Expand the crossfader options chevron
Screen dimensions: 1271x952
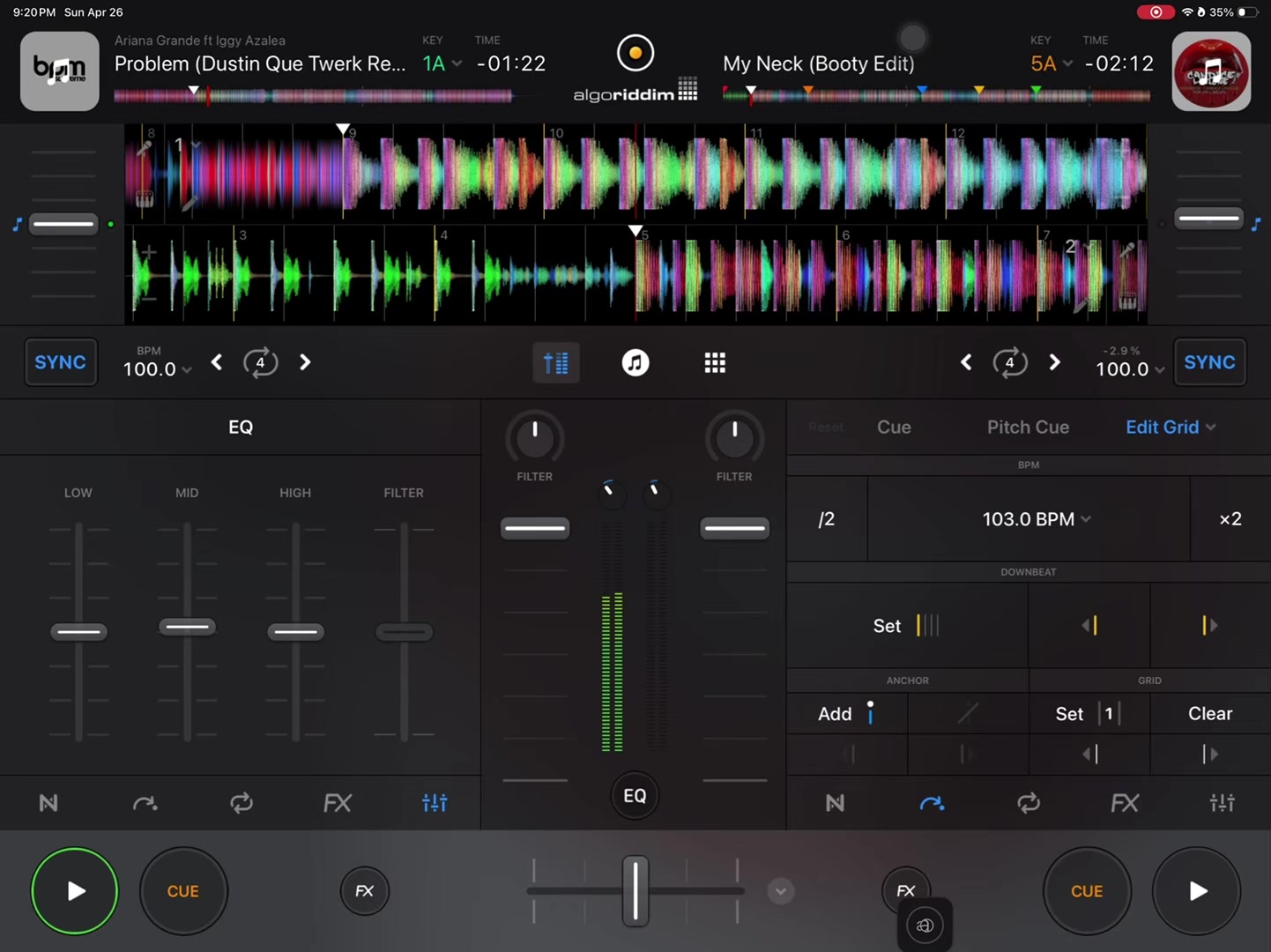pyautogui.click(x=780, y=891)
